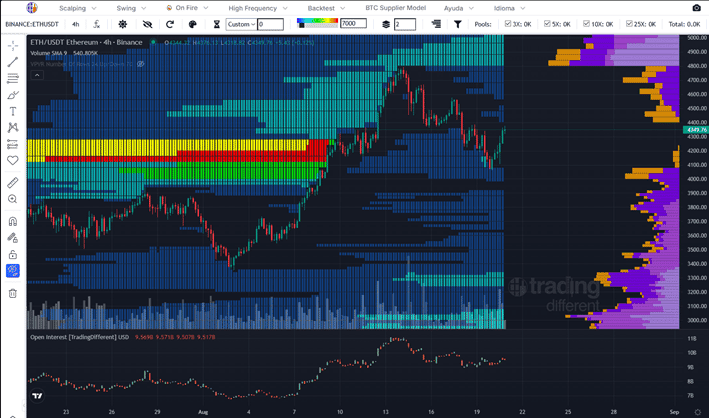The height and width of the screenshot is (418, 709).
Task: Click the Pools: label
Action: click(483, 24)
